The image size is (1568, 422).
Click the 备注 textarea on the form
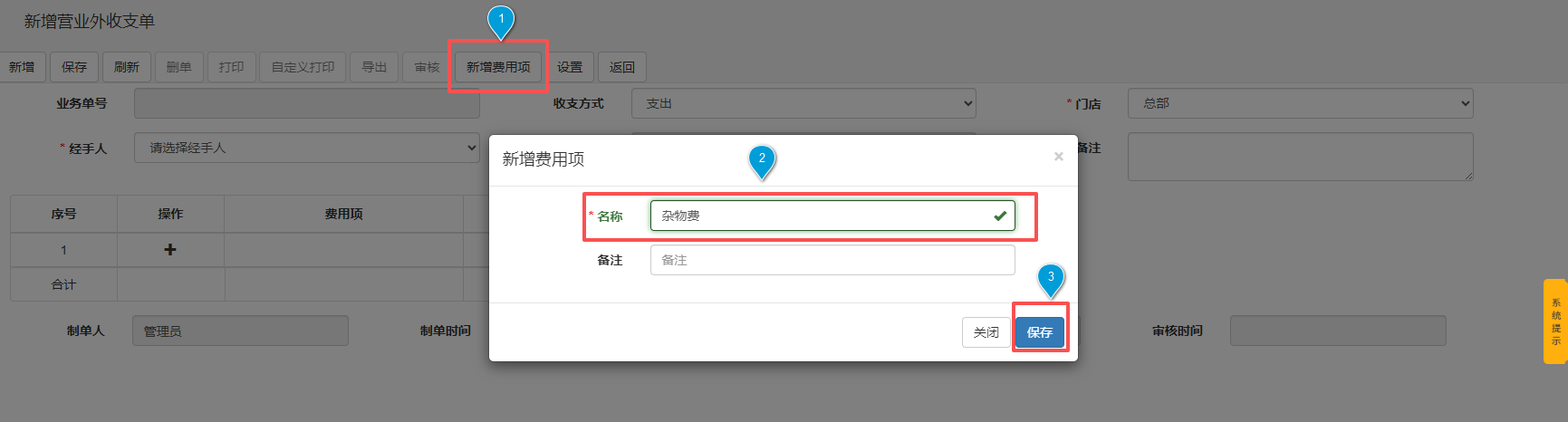click(1299, 157)
